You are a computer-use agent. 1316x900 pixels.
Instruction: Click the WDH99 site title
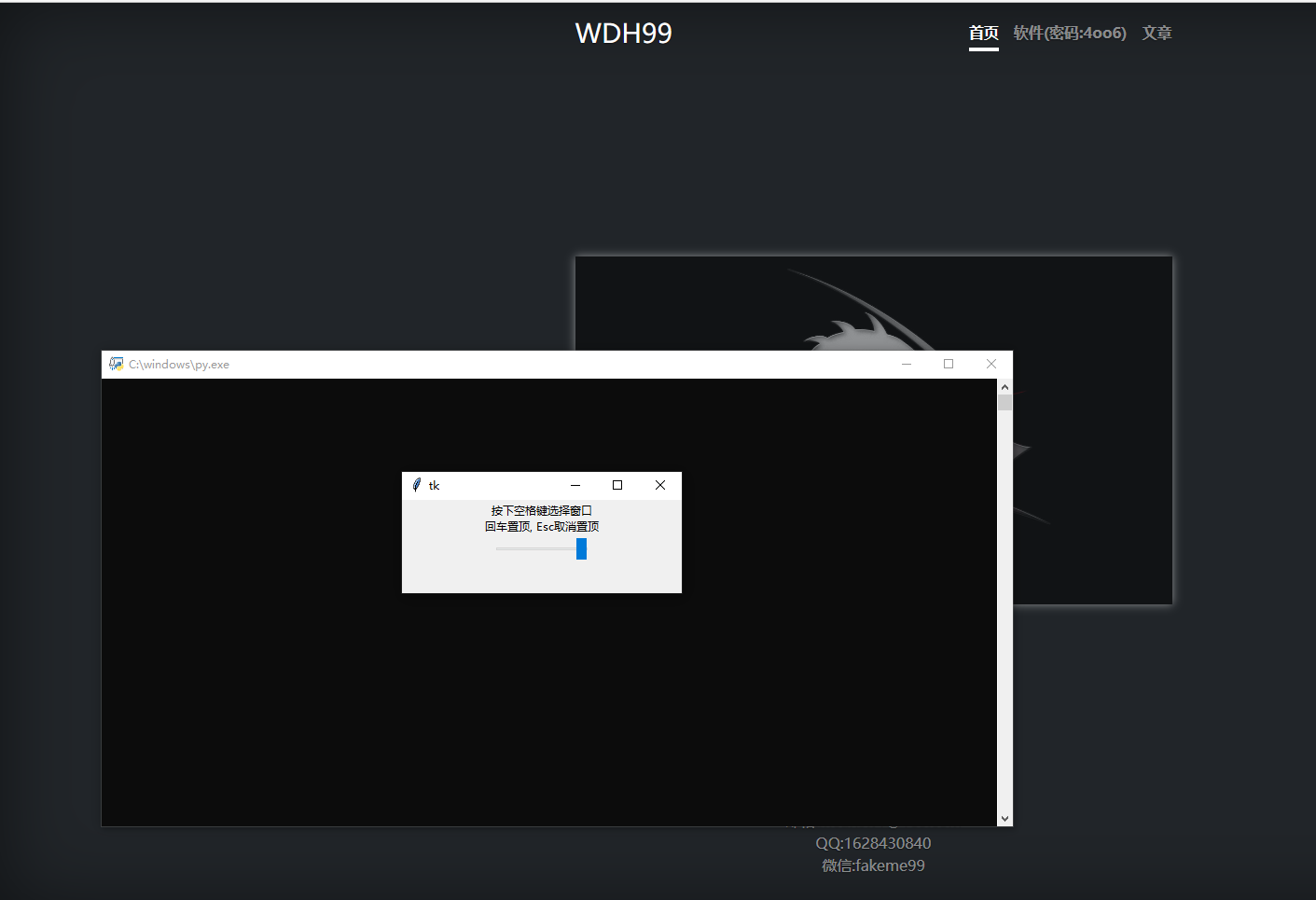(x=623, y=33)
